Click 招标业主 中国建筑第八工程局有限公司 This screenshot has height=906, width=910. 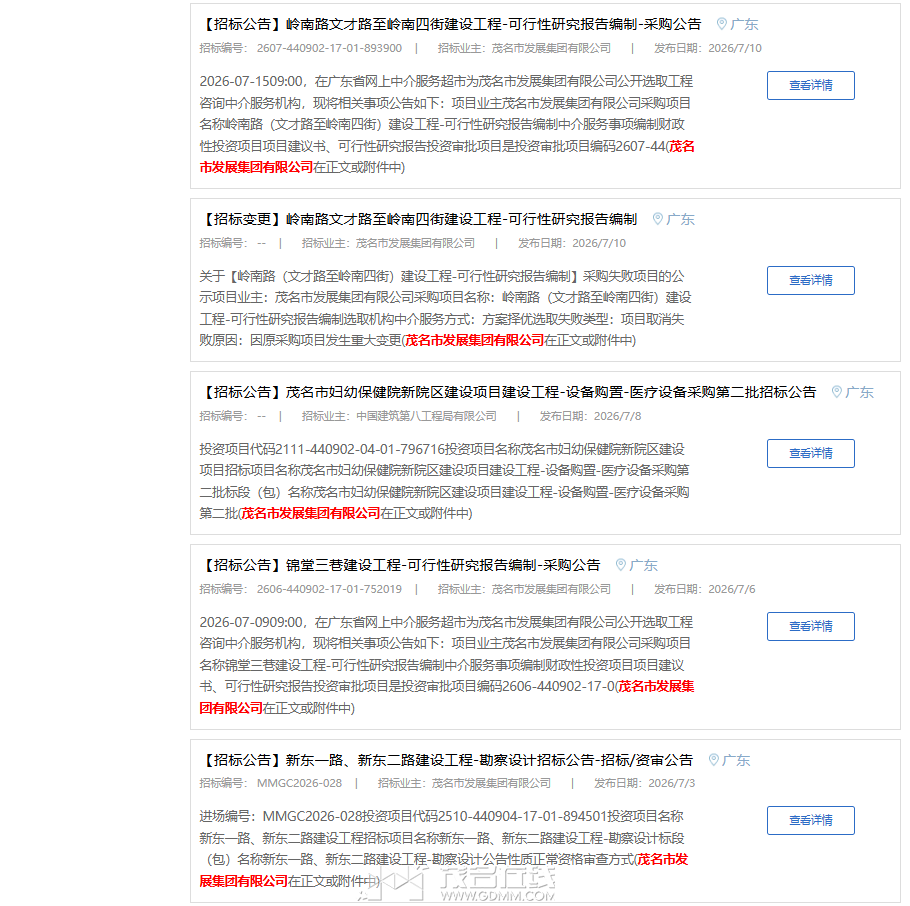coord(399,416)
